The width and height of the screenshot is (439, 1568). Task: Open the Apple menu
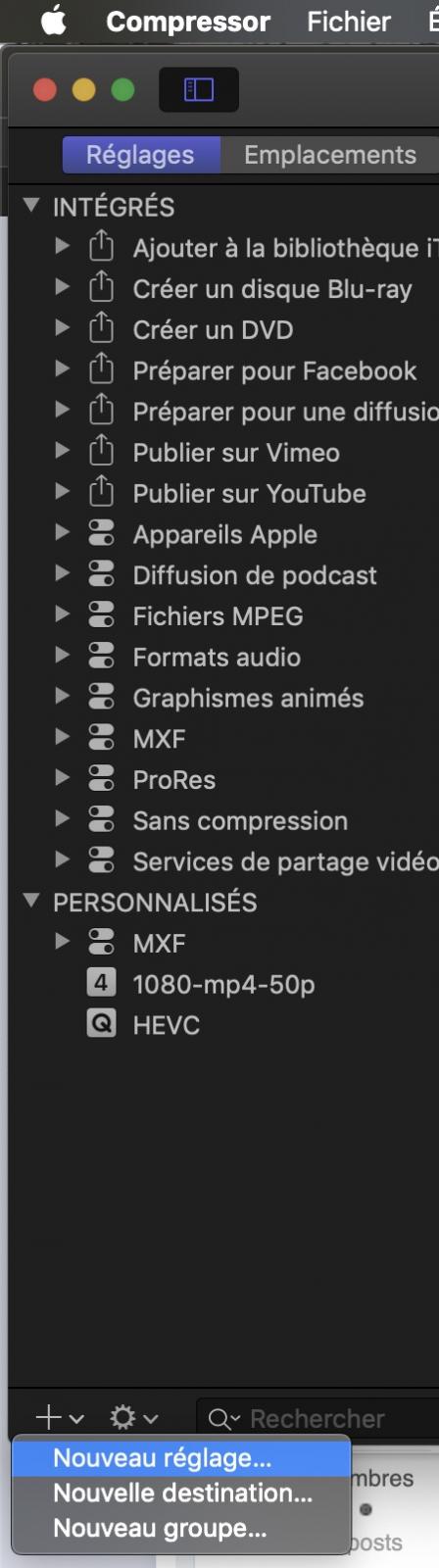click(54, 21)
